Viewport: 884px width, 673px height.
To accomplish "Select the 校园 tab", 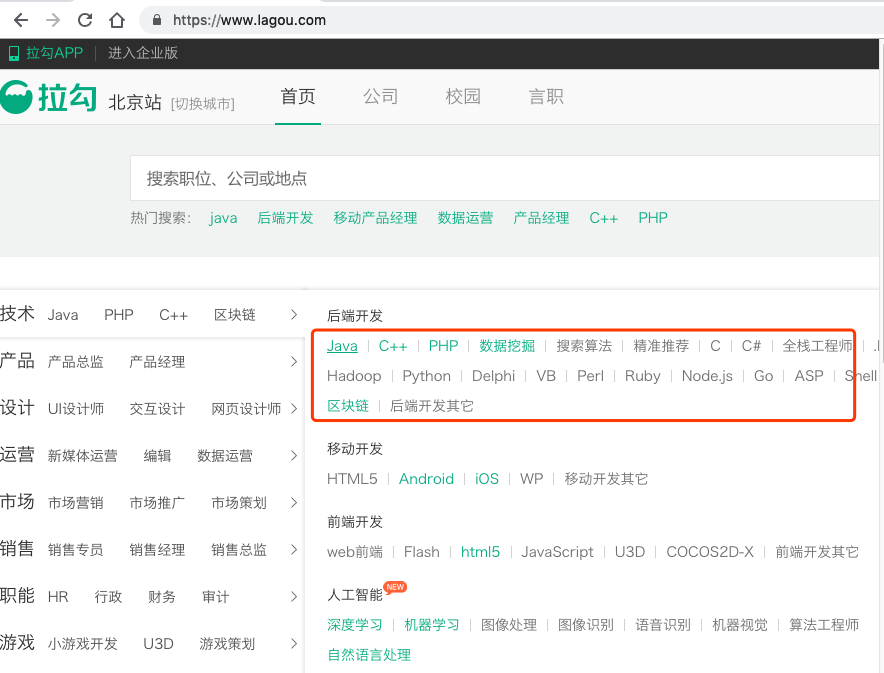I will click(463, 96).
